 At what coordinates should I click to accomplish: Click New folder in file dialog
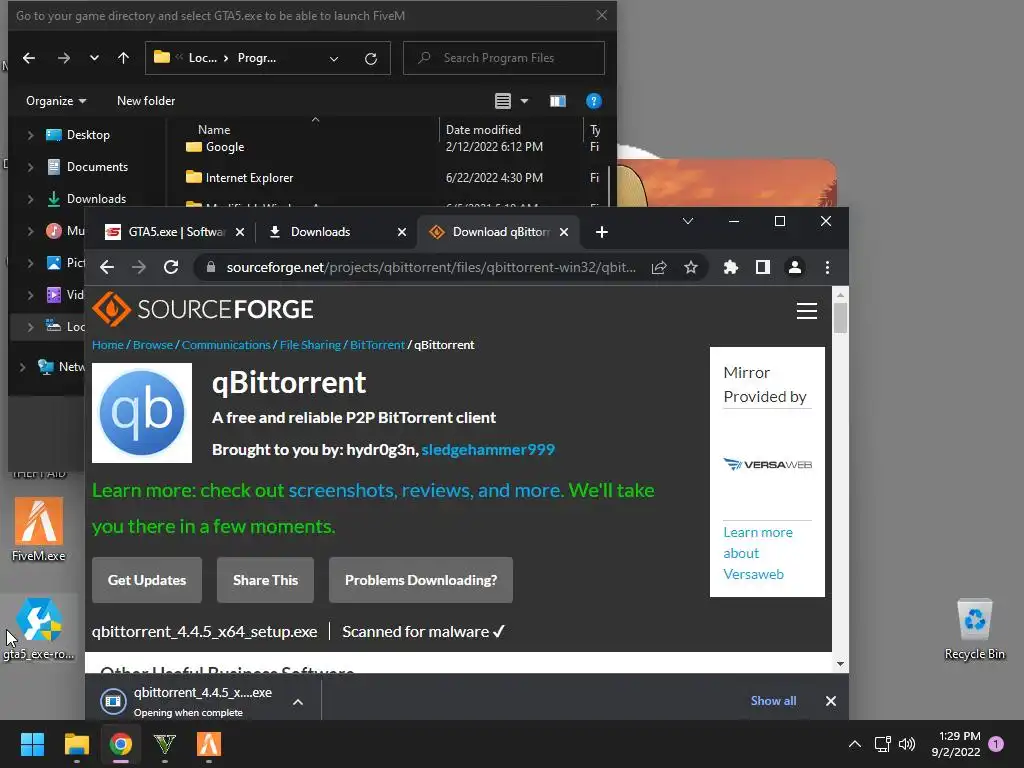[146, 101]
